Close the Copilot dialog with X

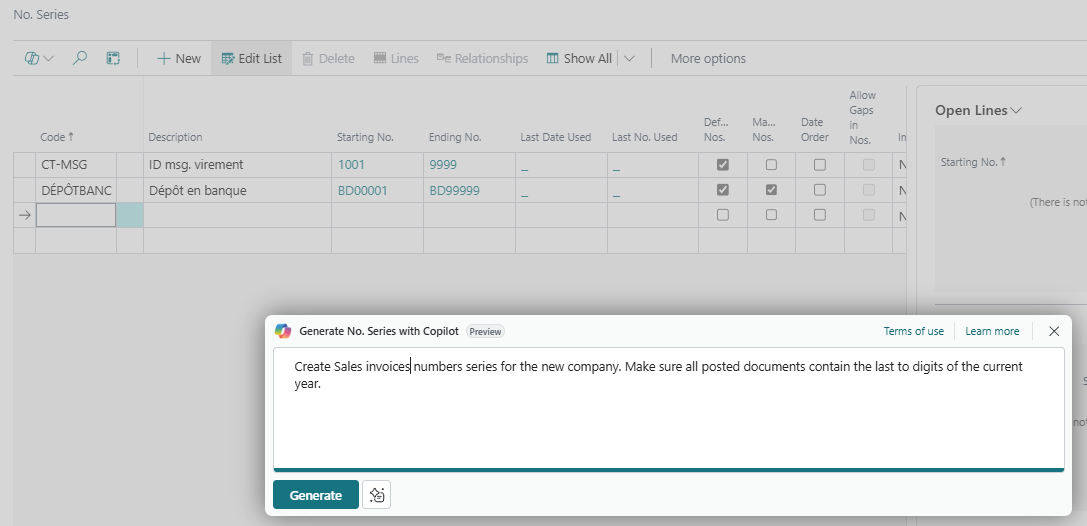pyautogui.click(x=1054, y=331)
